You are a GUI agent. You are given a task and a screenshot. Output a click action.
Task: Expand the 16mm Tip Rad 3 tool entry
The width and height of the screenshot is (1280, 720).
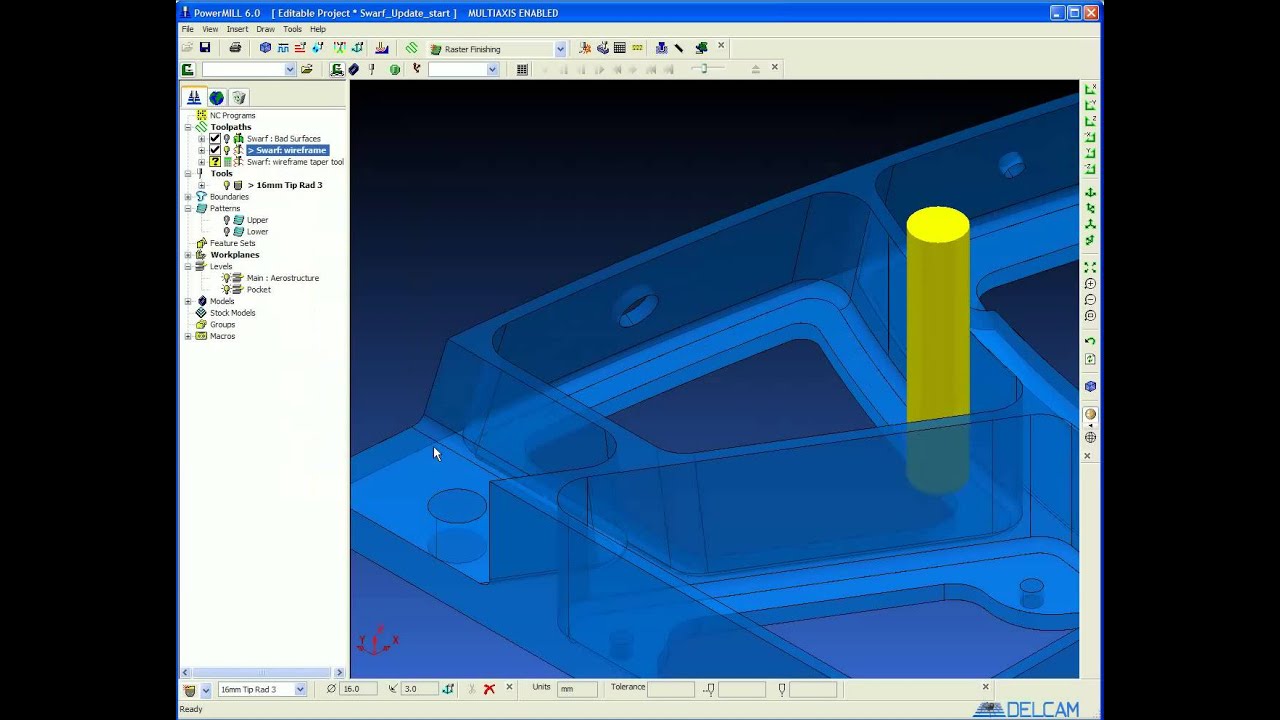point(201,185)
